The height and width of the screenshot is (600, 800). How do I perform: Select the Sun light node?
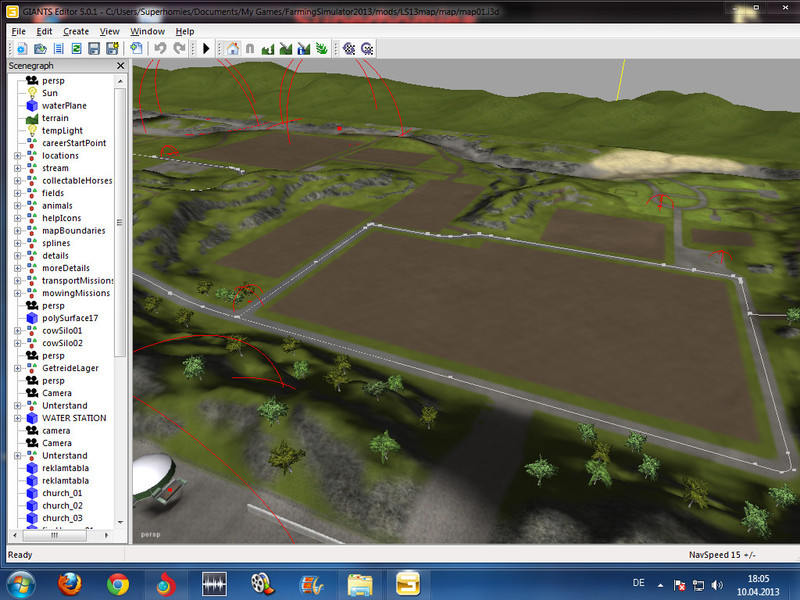49,93
